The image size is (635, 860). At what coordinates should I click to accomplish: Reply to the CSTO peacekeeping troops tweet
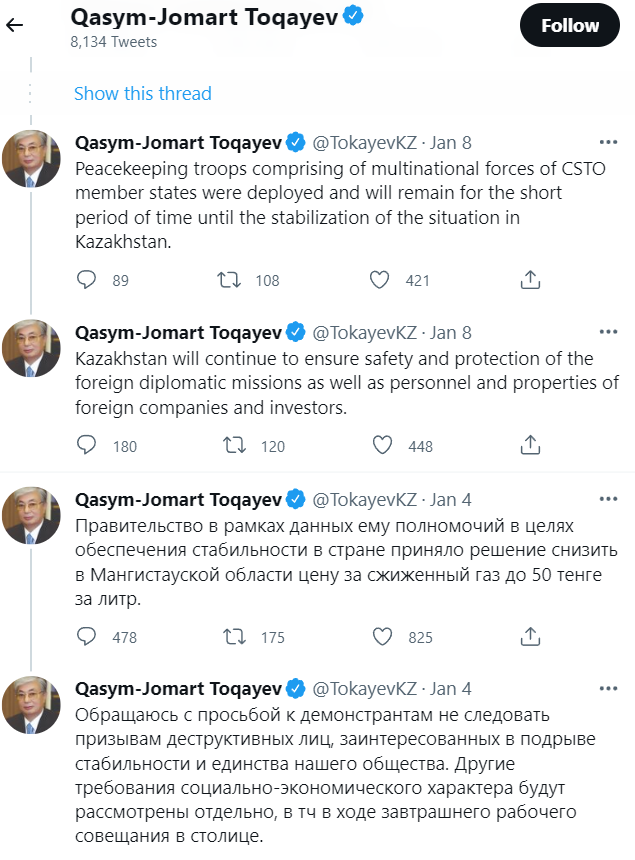coord(87,281)
